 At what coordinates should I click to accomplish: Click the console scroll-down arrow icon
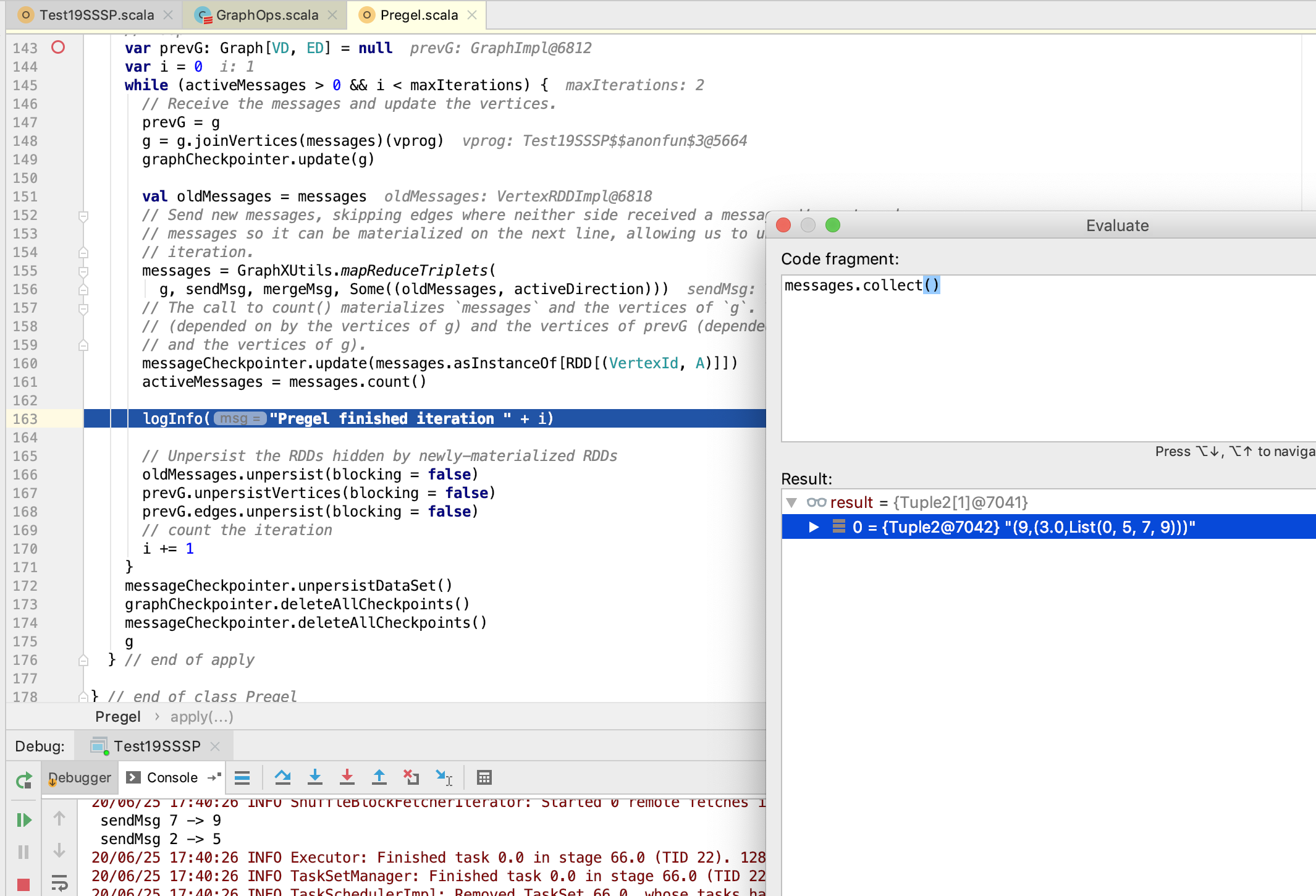[x=59, y=850]
